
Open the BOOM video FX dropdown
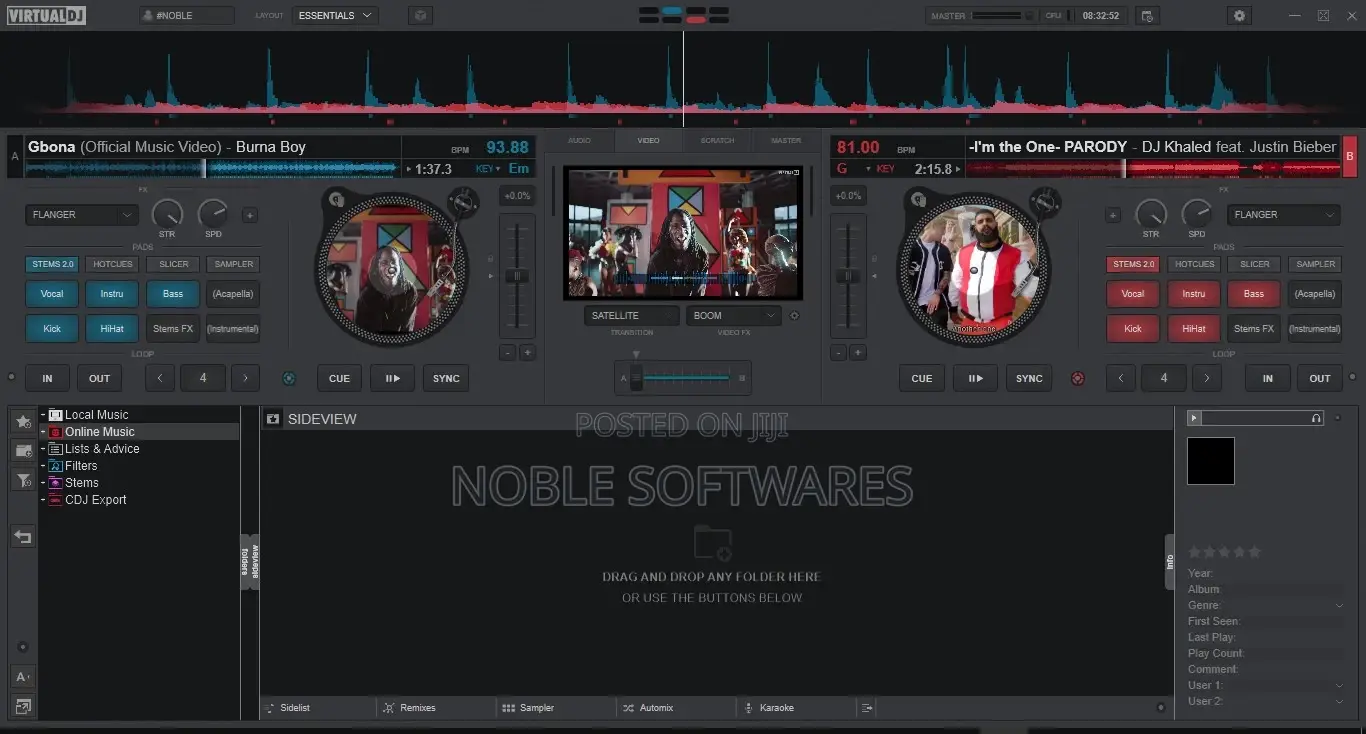pyautogui.click(x=734, y=316)
